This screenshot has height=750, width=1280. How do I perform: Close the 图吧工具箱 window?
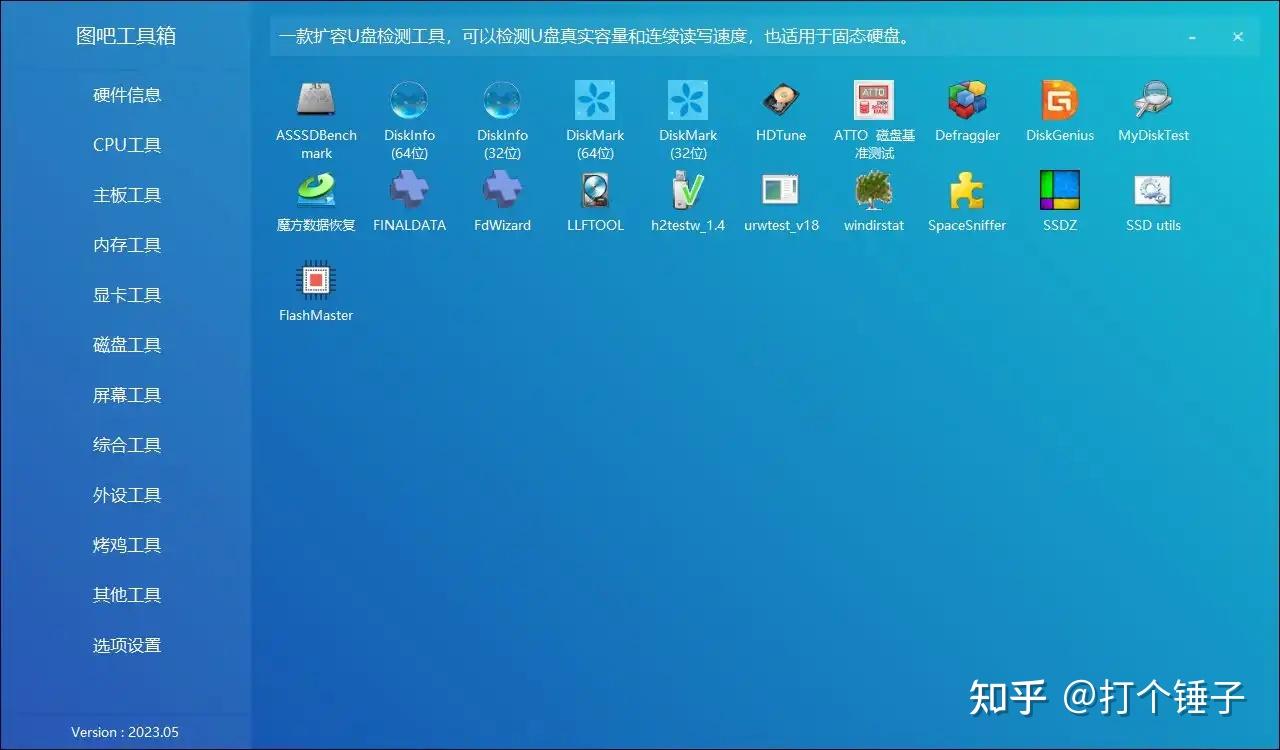pyautogui.click(x=1238, y=37)
